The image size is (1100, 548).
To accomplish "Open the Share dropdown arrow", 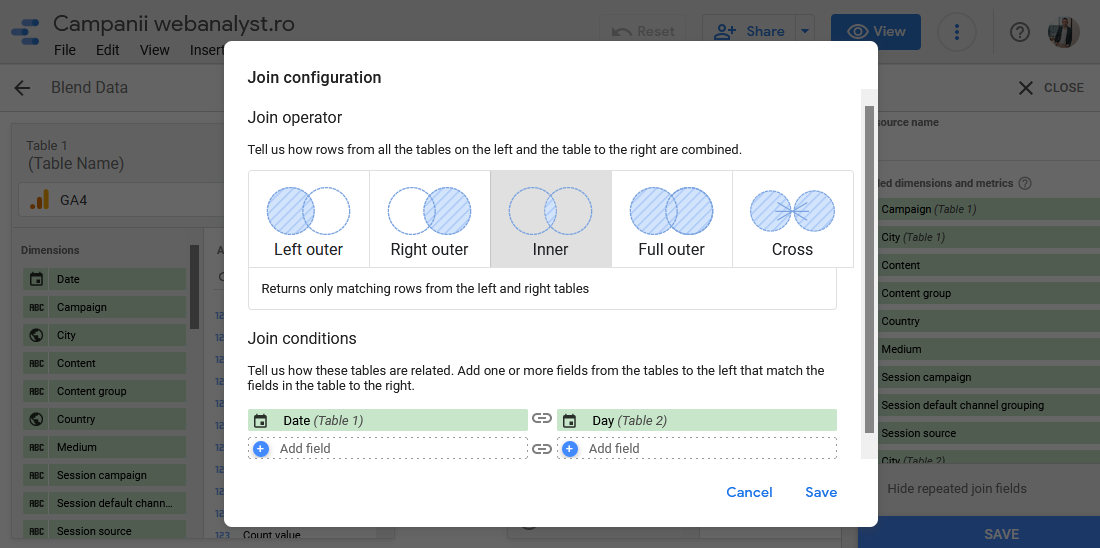I will tap(805, 32).
